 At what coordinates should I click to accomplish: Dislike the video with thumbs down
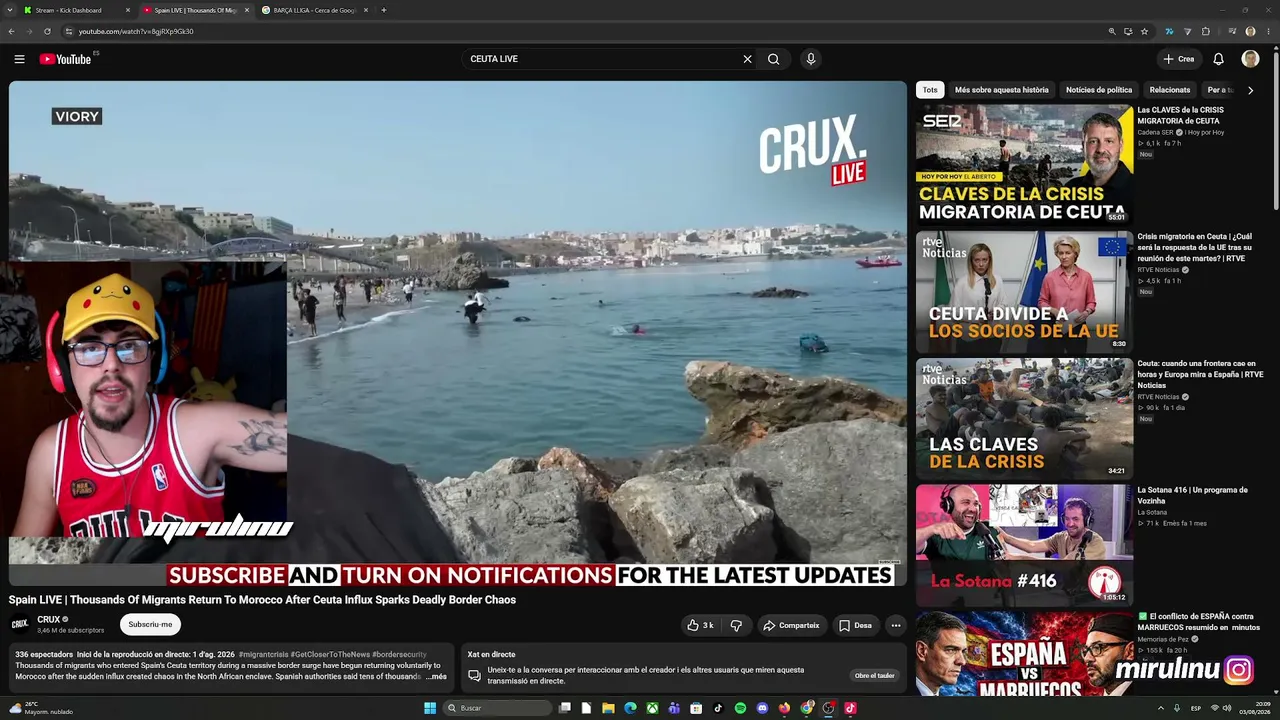[736, 625]
